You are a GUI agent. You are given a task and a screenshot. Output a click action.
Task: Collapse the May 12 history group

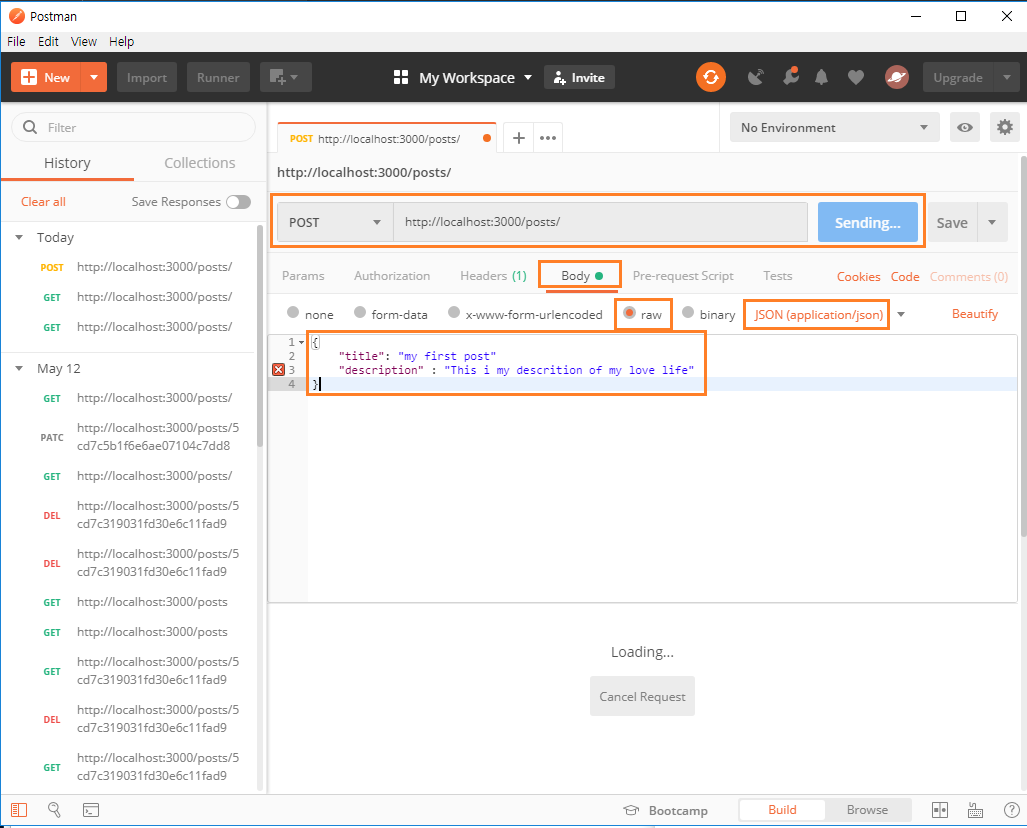coord(19,368)
